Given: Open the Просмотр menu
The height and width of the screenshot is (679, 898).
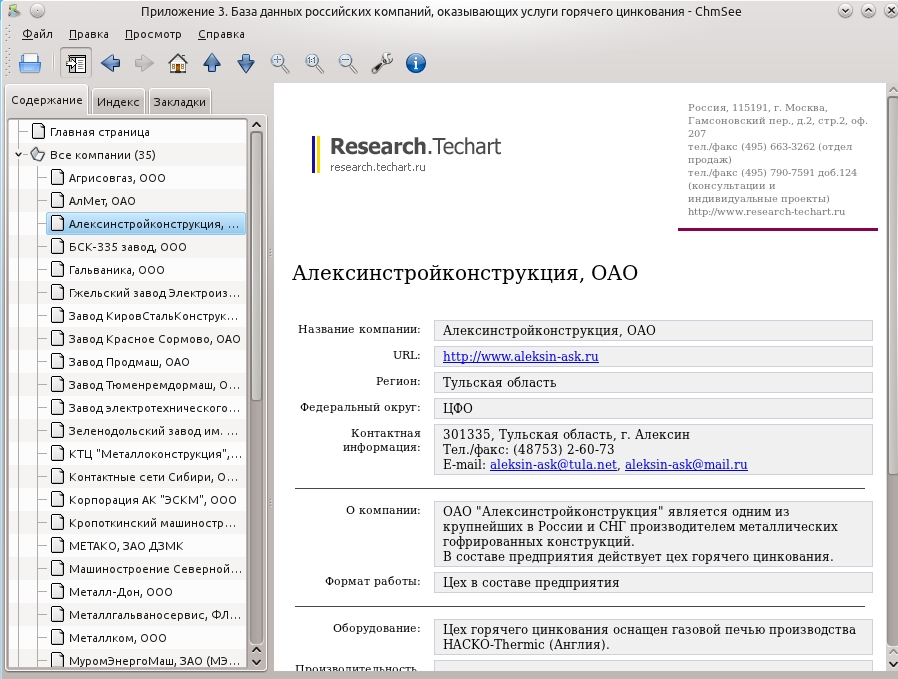Looking at the screenshot, I should pyautogui.click(x=153, y=34).
